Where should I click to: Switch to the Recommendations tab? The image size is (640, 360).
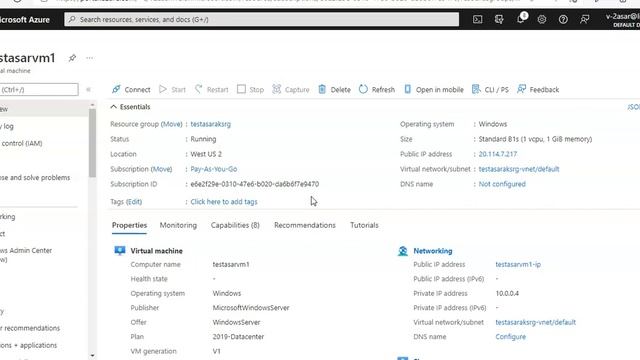coord(305,225)
